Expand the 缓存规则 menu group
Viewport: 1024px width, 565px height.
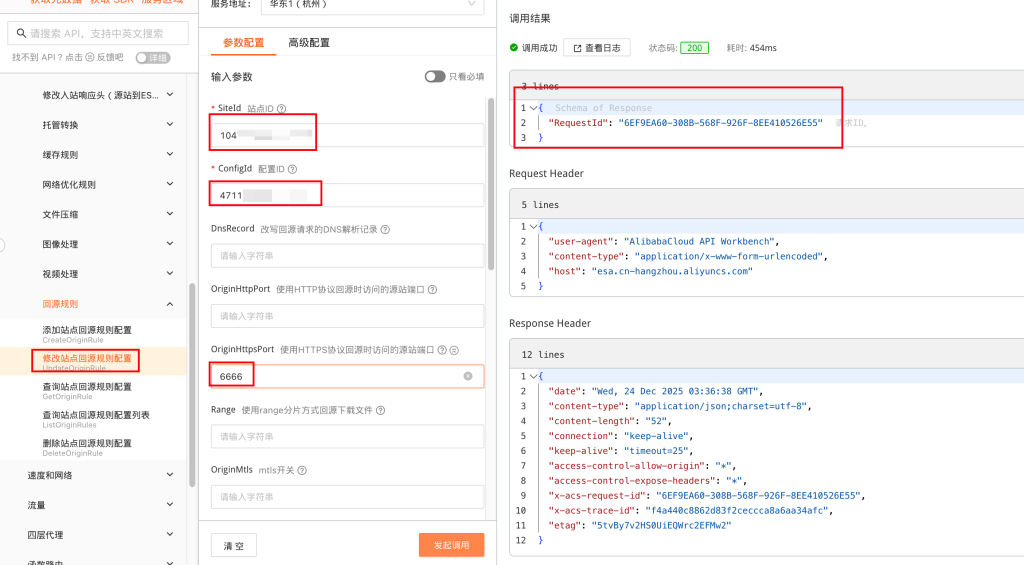click(x=169, y=155)
